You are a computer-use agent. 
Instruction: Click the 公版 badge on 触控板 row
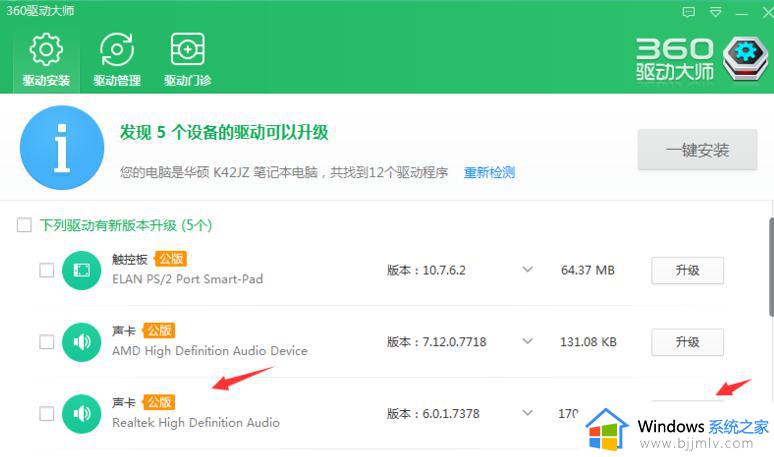[x=170, y=259]
